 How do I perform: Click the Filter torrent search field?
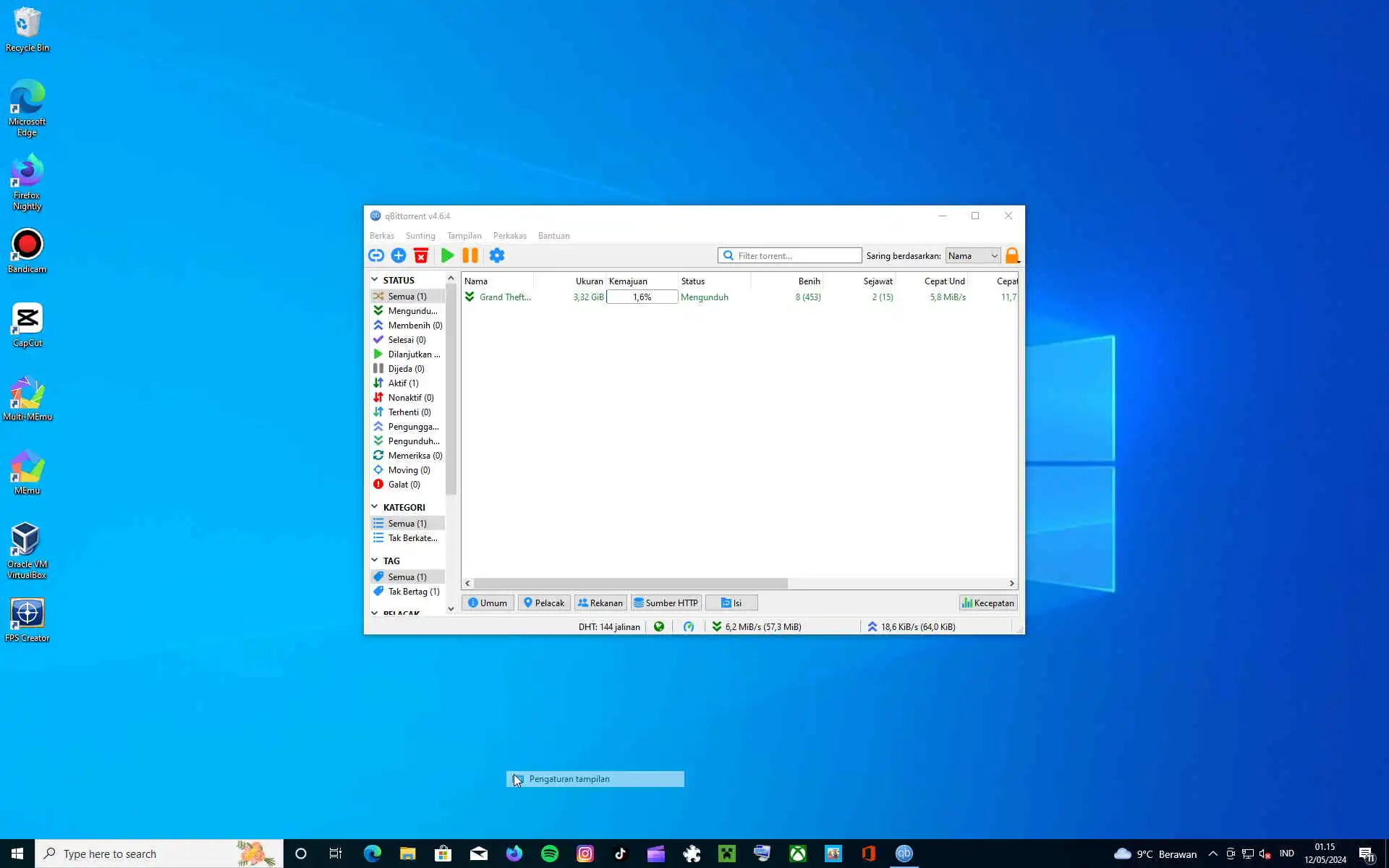(796, 255)
